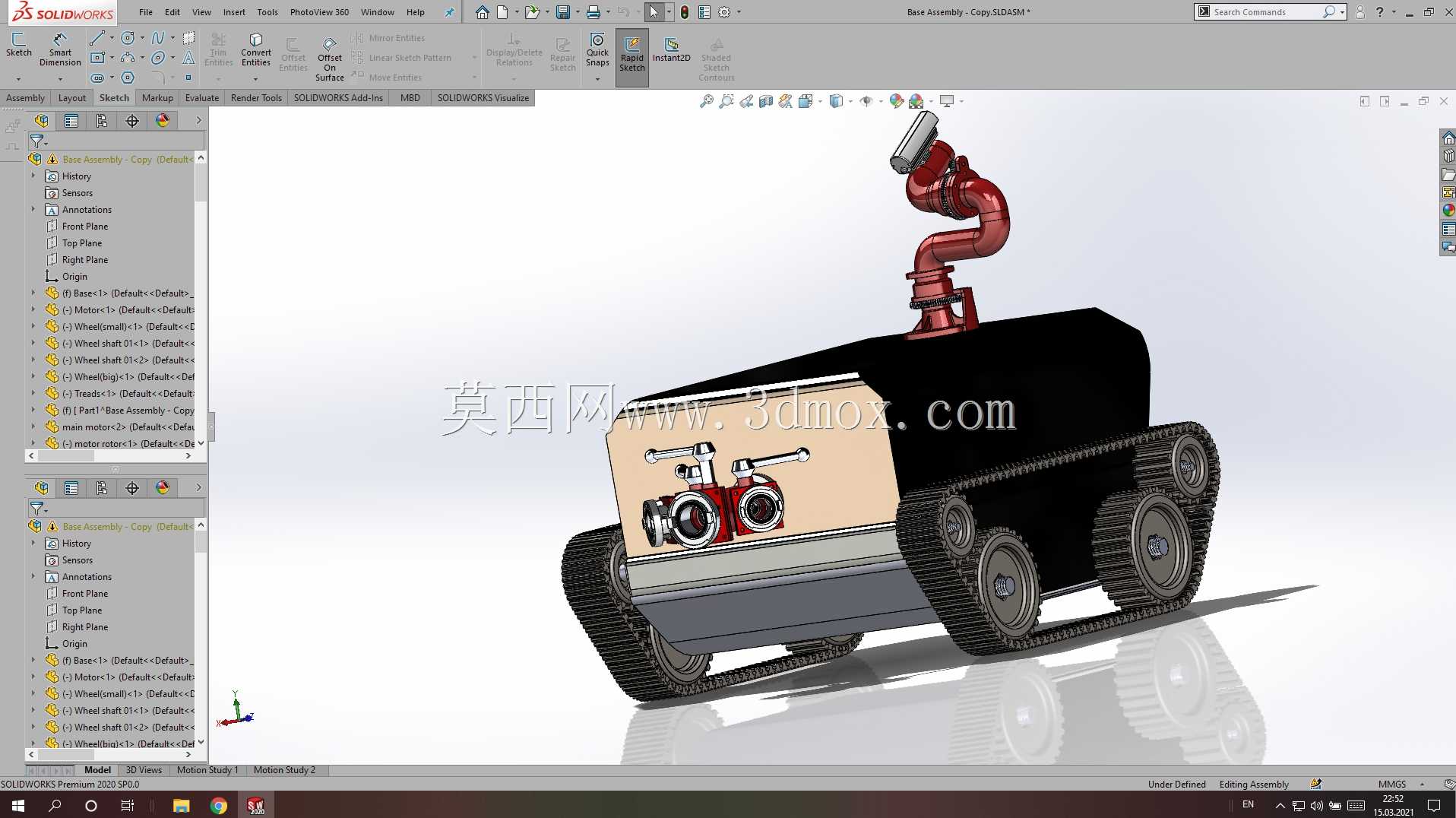Expand Base<1> component in upper tree
Screen dimensions: 1456x818
pos(33,293)
